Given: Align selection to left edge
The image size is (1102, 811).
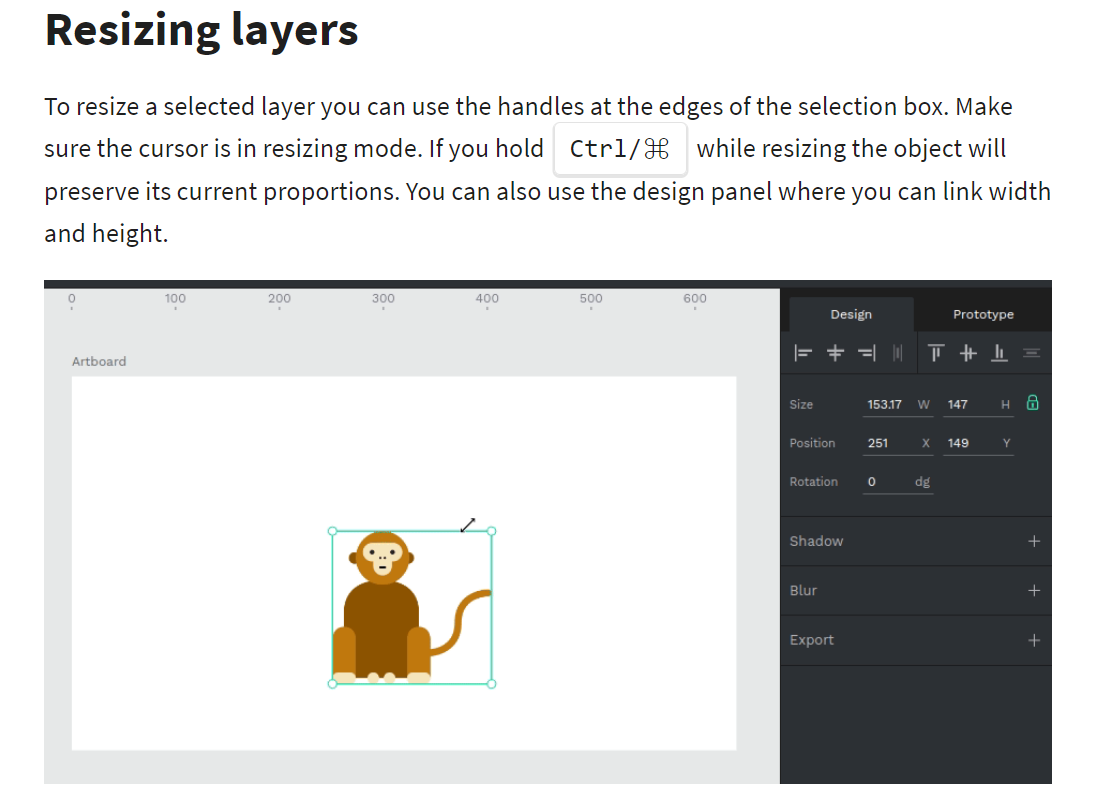Looking at the screenshot, I should (x=803, y=353).
